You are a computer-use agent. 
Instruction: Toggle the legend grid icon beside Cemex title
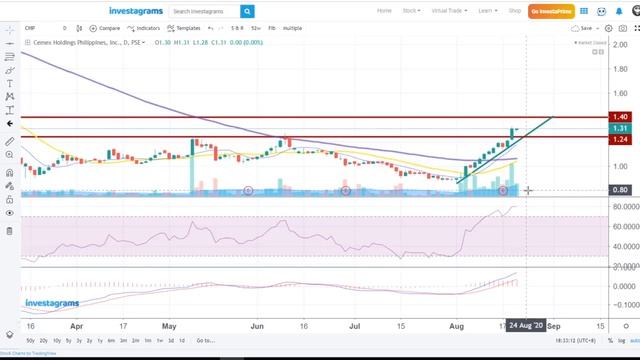27,42
